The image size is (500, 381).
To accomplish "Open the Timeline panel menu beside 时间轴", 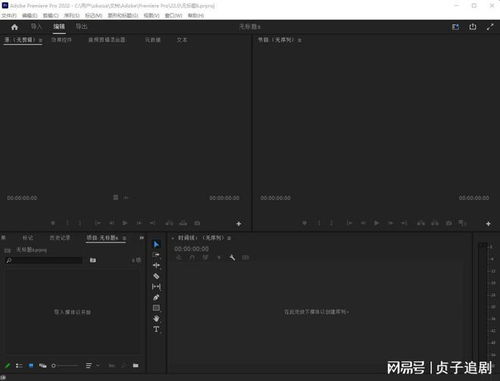I will [229, 238].
